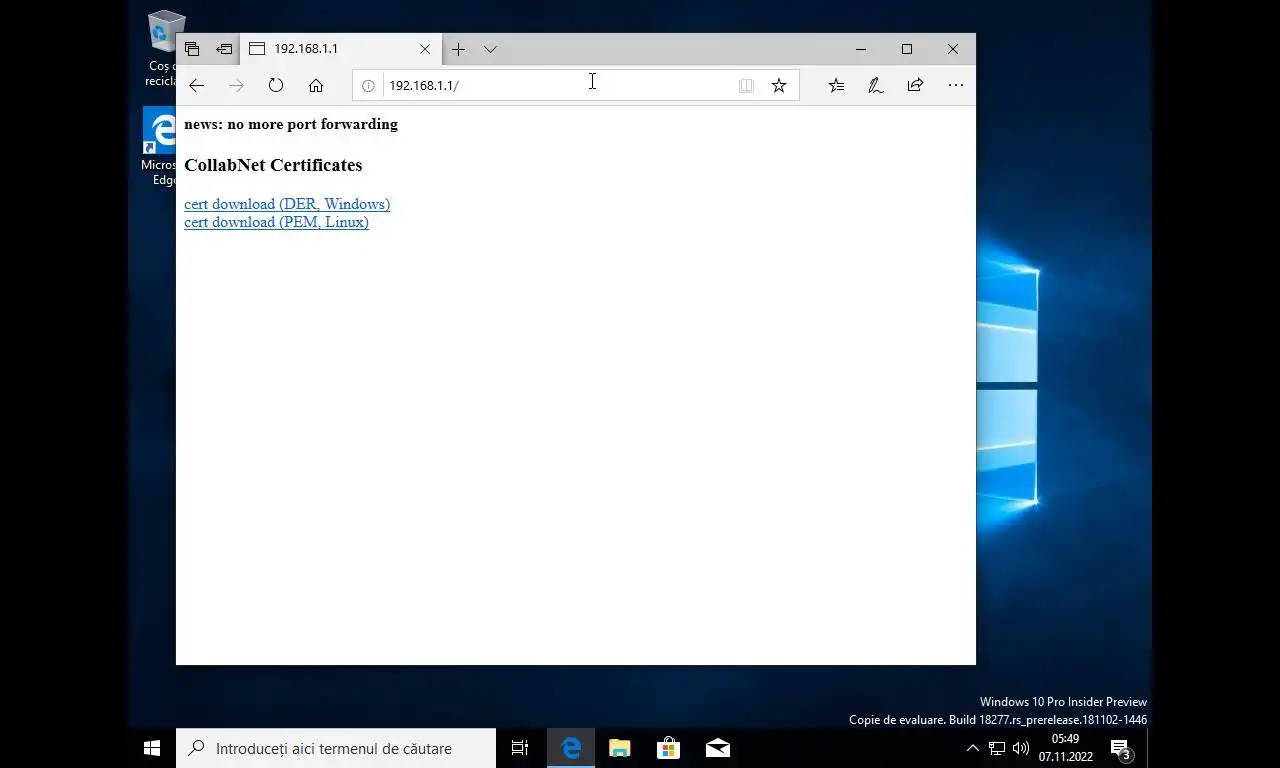Add this page to favorites
This screenshot has height=768, width=1280.
pyautogui.click(x=779, y=86)
